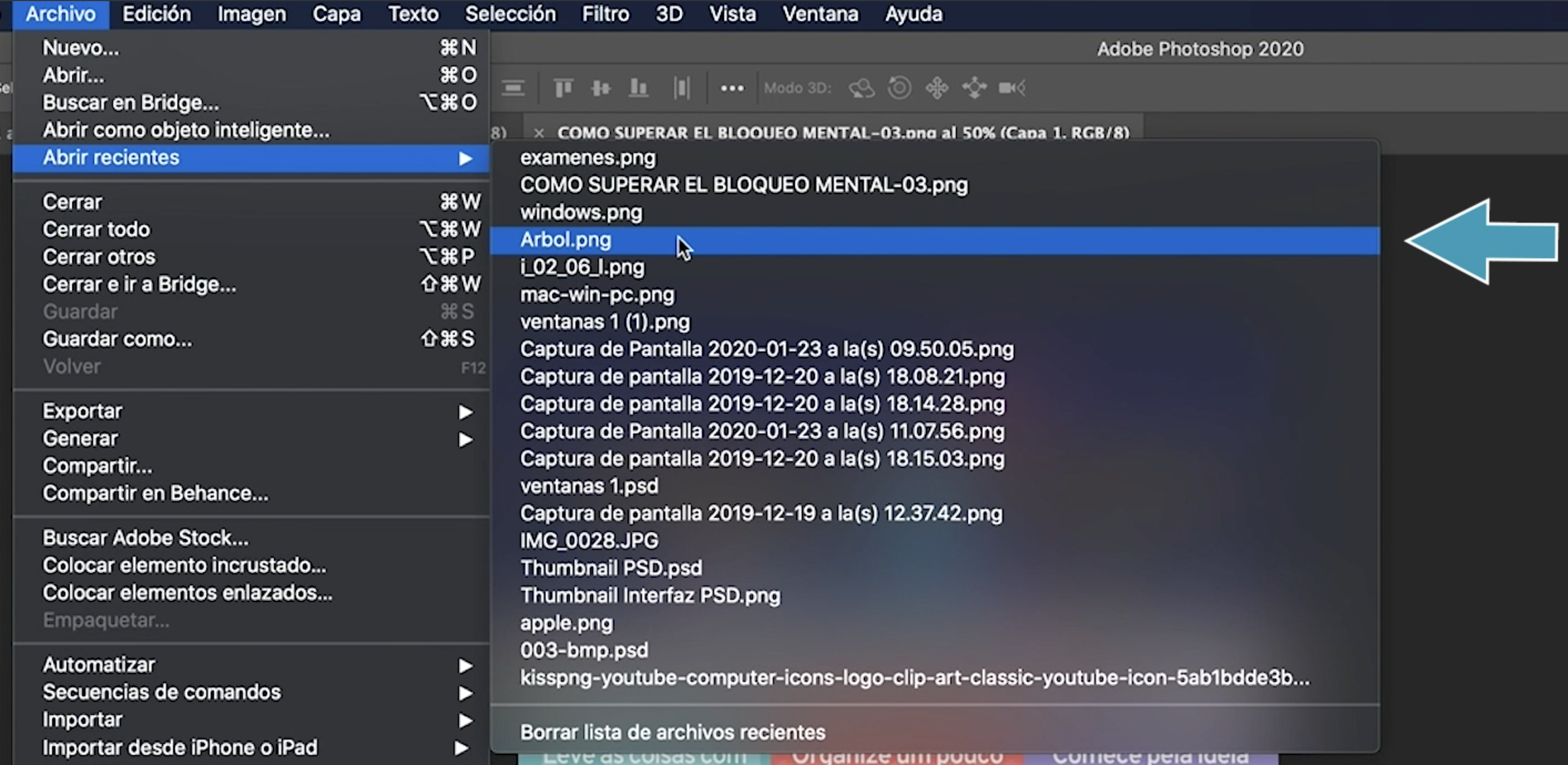Click align vertical centers icon
1568x765 pixels.
click(x=601, y=88)
